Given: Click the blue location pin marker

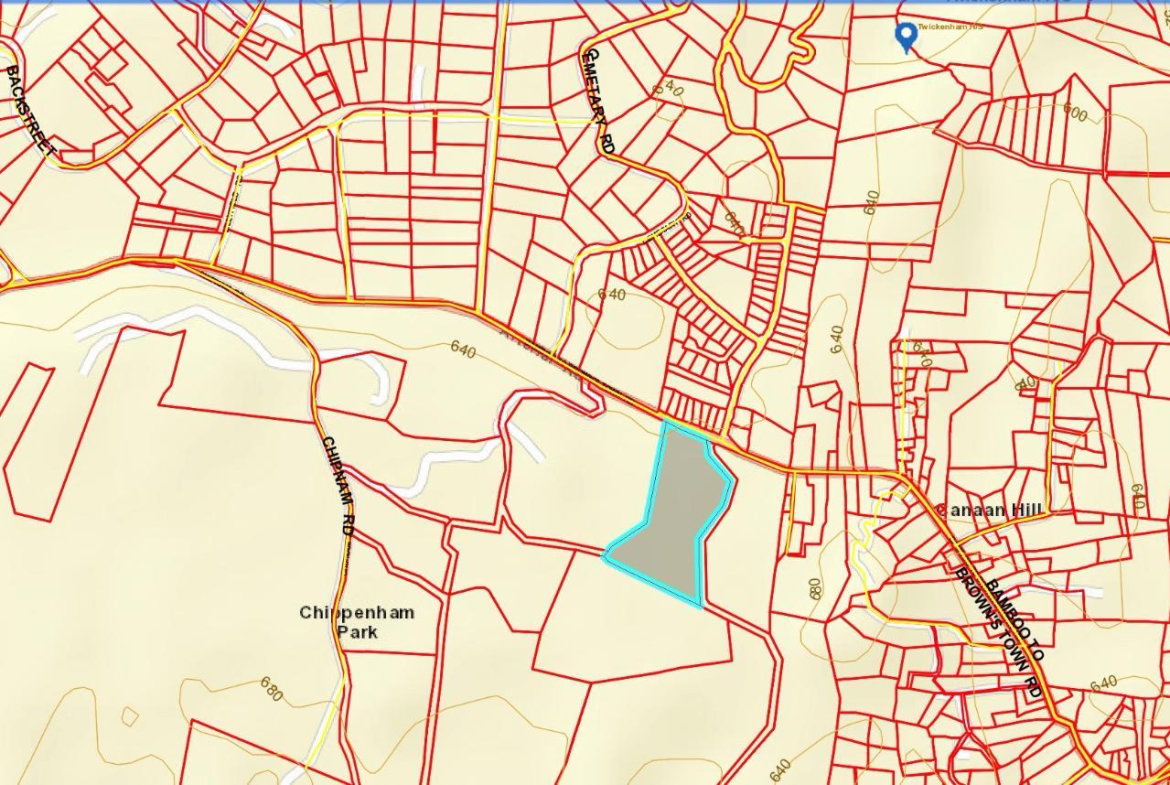Looking at the screenshot, I should 906,37.
